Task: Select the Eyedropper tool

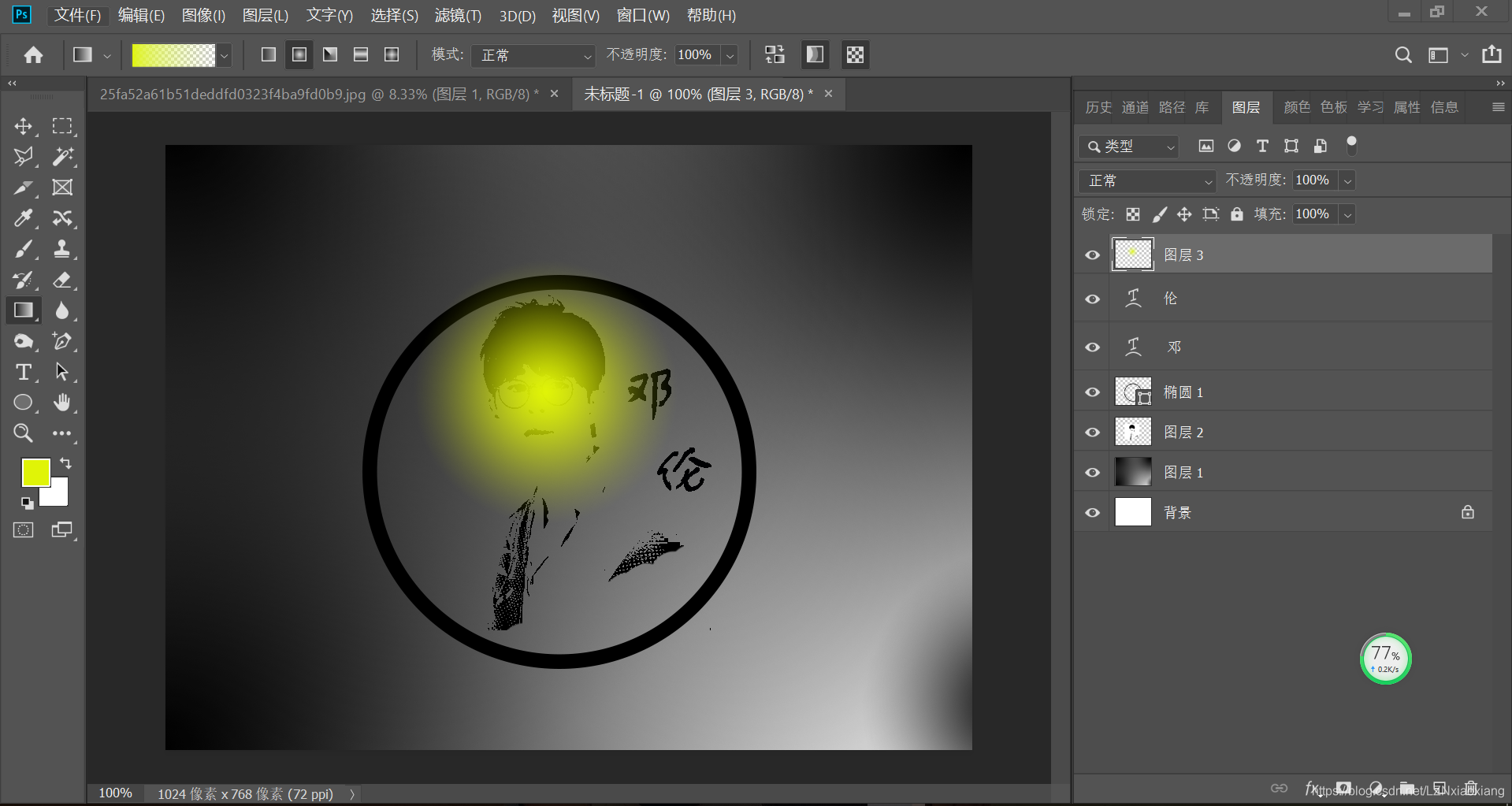Action: 23,218
